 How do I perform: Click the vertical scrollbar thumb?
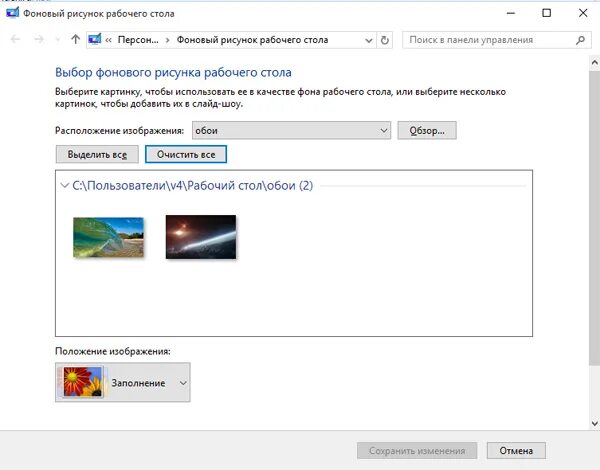click(594, 216)
